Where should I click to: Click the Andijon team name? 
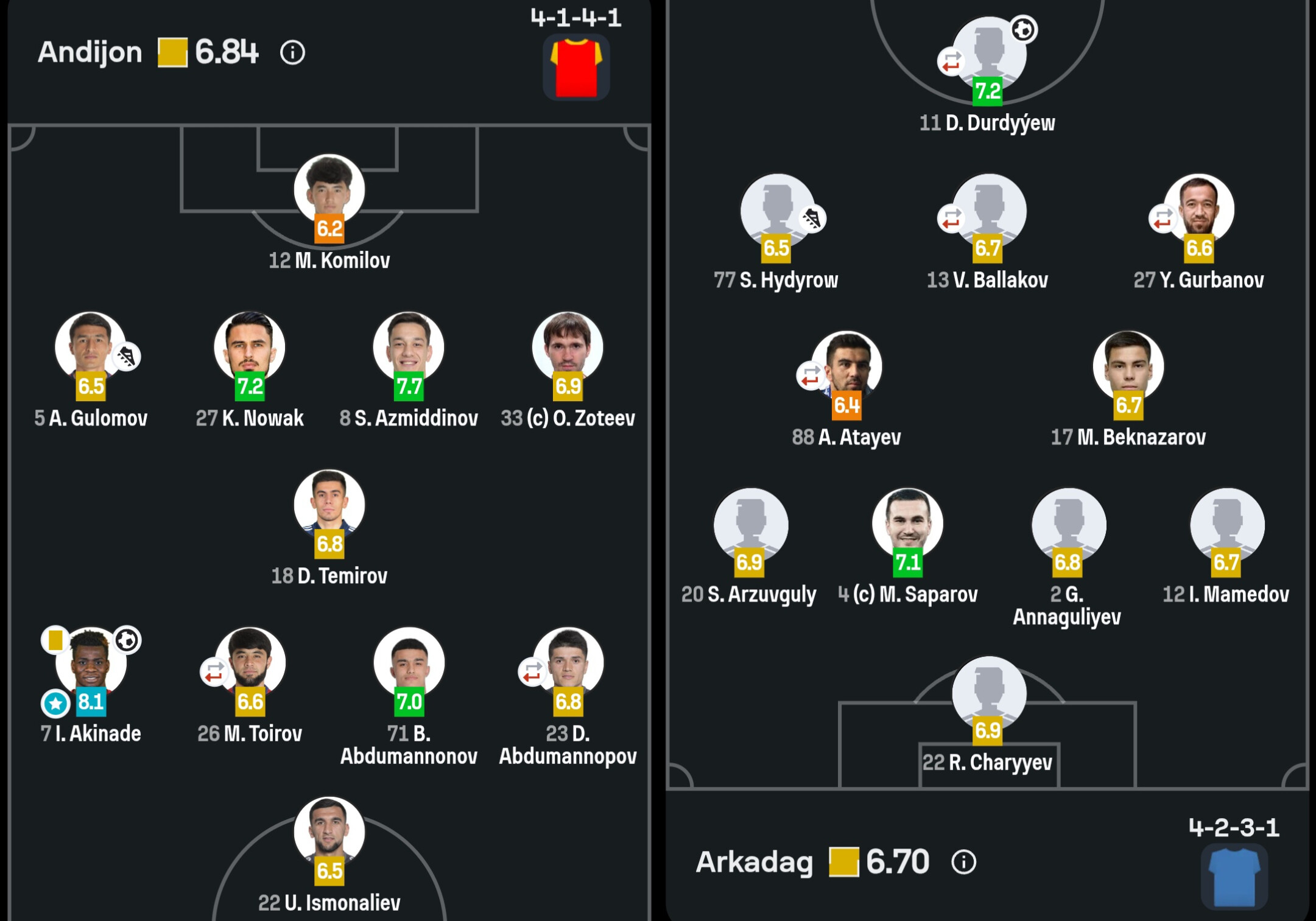click(x=90, y=52)
